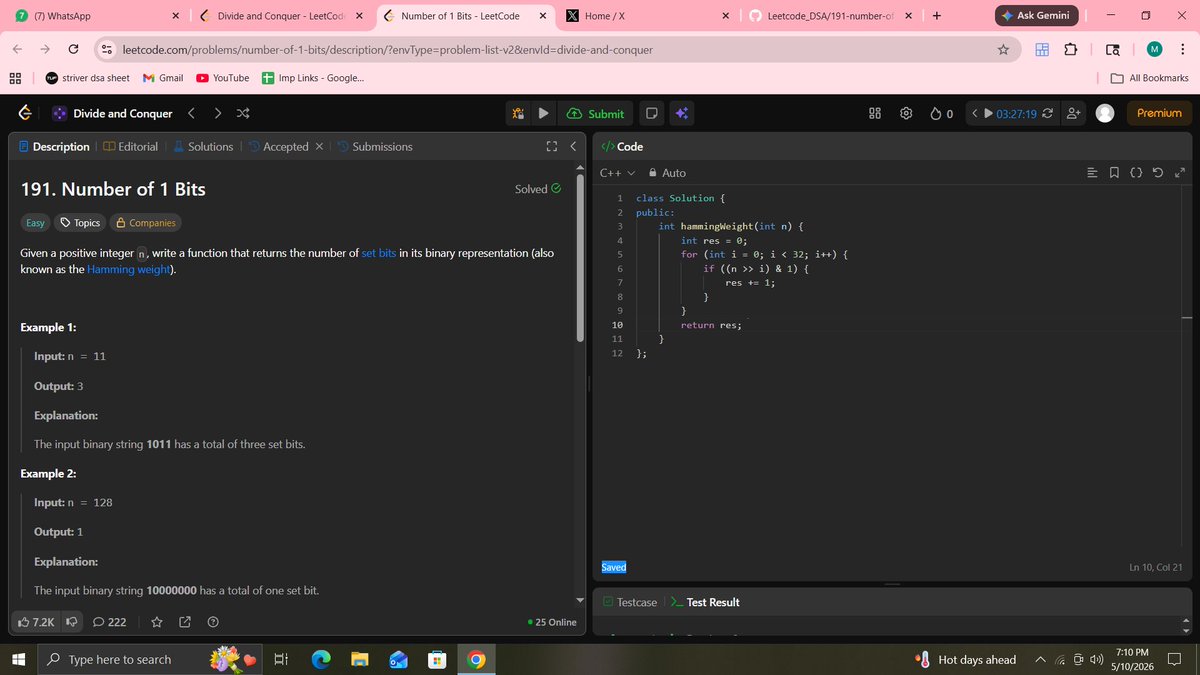
Task: Open the help question mark icon
Action: pyautogui.click(x=213, y=622)
